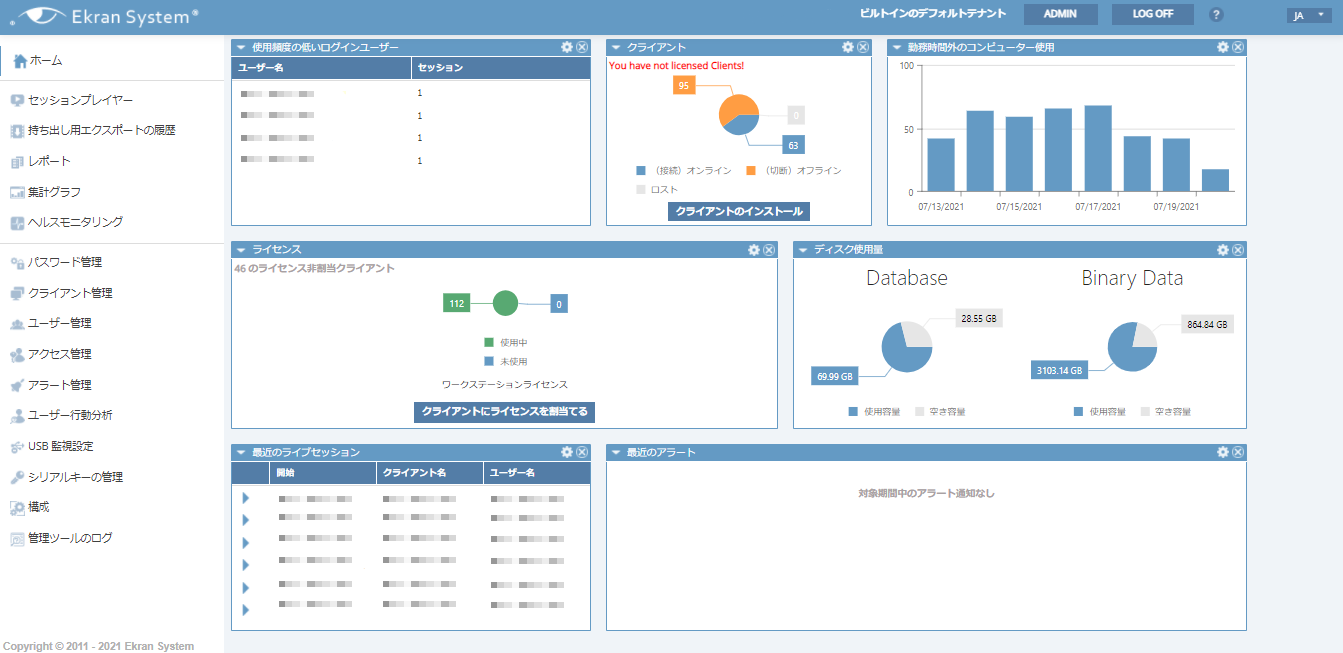This screenshot has height=653, width=1343.
Task: Collapse the ライセンス widget via header arrow
Action: point(241,250)
